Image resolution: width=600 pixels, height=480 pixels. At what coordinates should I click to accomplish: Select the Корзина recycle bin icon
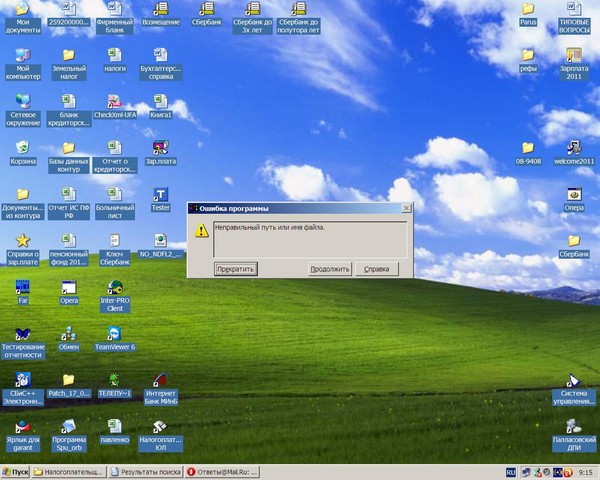coord(23,152)
